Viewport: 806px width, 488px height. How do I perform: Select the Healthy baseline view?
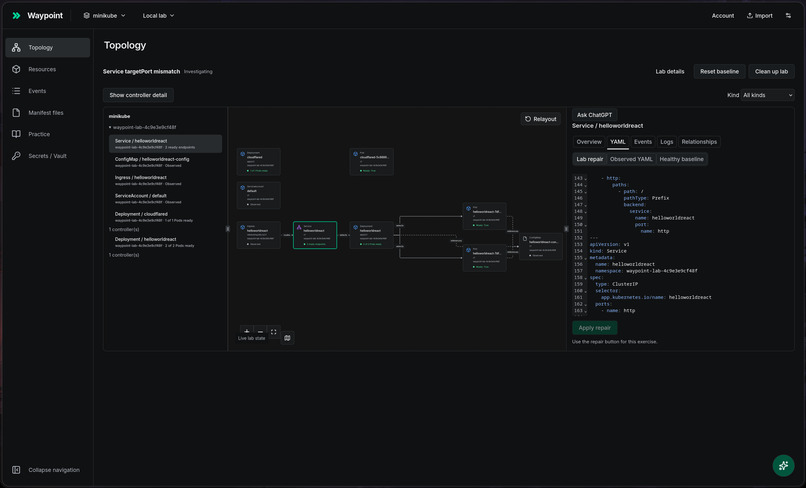(x=681, y=159)
